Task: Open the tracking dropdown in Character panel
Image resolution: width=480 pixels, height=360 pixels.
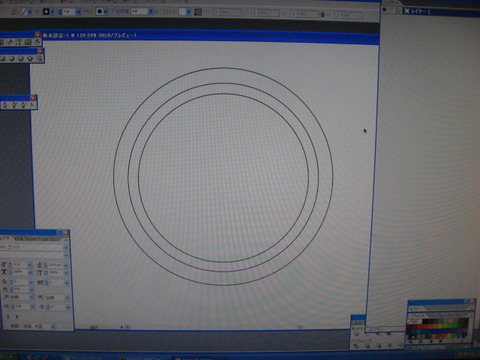Action: coord(67,282)
